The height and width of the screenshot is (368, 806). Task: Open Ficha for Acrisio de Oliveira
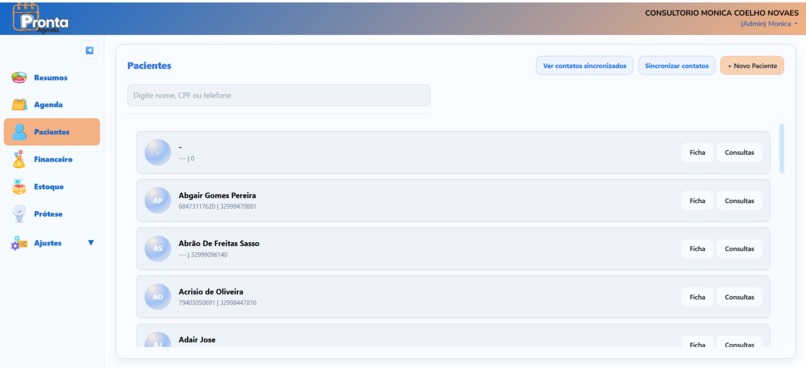(697, 297)
